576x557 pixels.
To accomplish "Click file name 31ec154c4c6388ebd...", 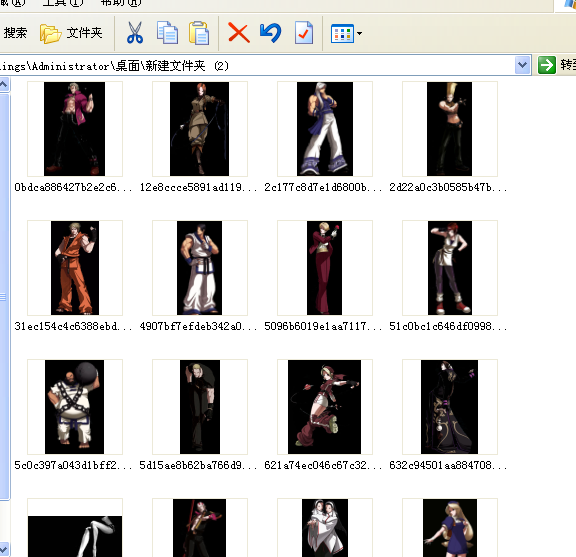I will pyautogui.click(x=73, y=326).
